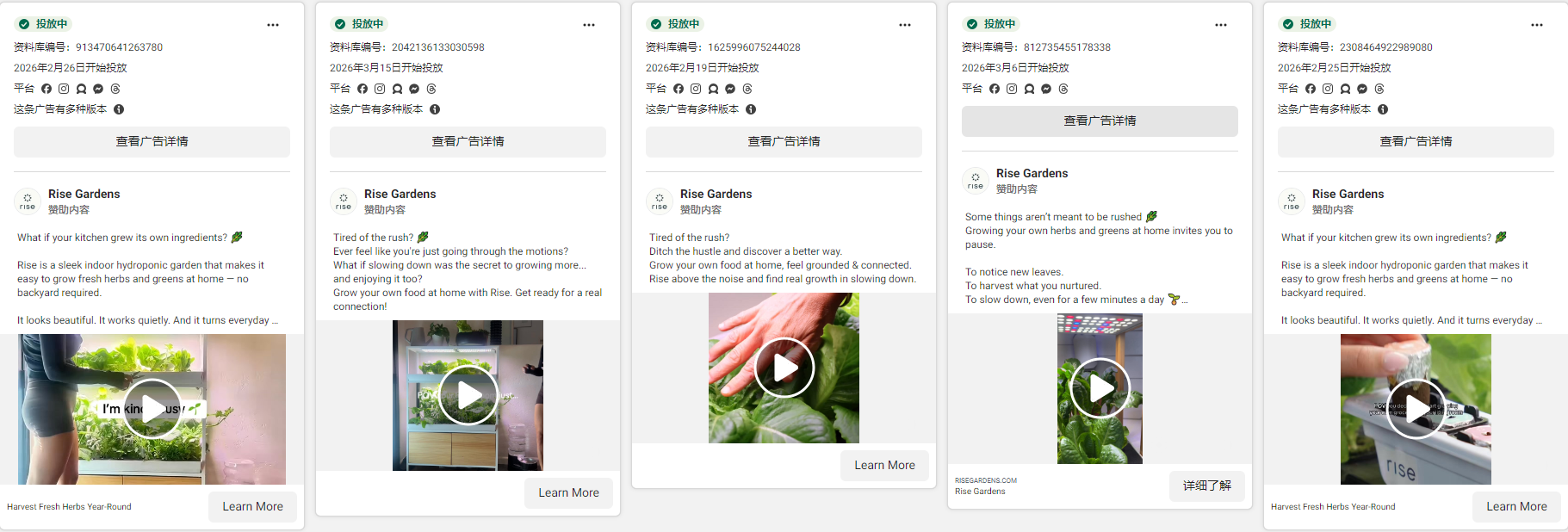
Task: Click Learn More on 'Ever feel like' ad
Action: [568, 493]
